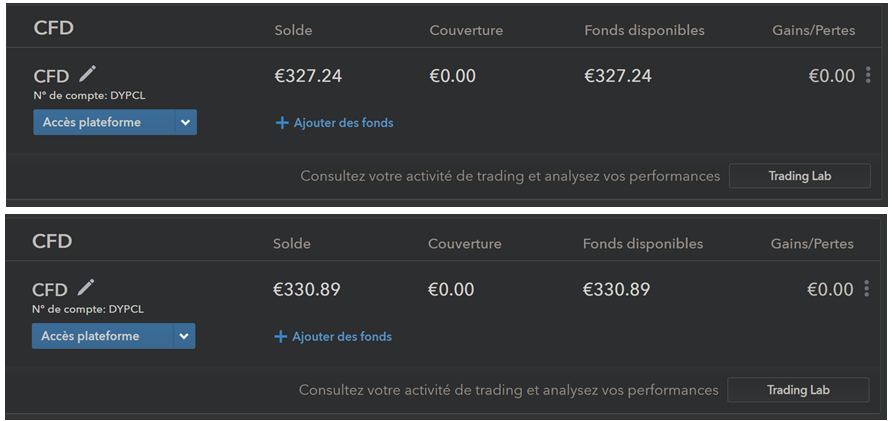Image resolution: width=892 pixels, height=421 pixels.
Task: Click the Ajouter des fonds link in the €330.89 panel
Action: (341, 337)
